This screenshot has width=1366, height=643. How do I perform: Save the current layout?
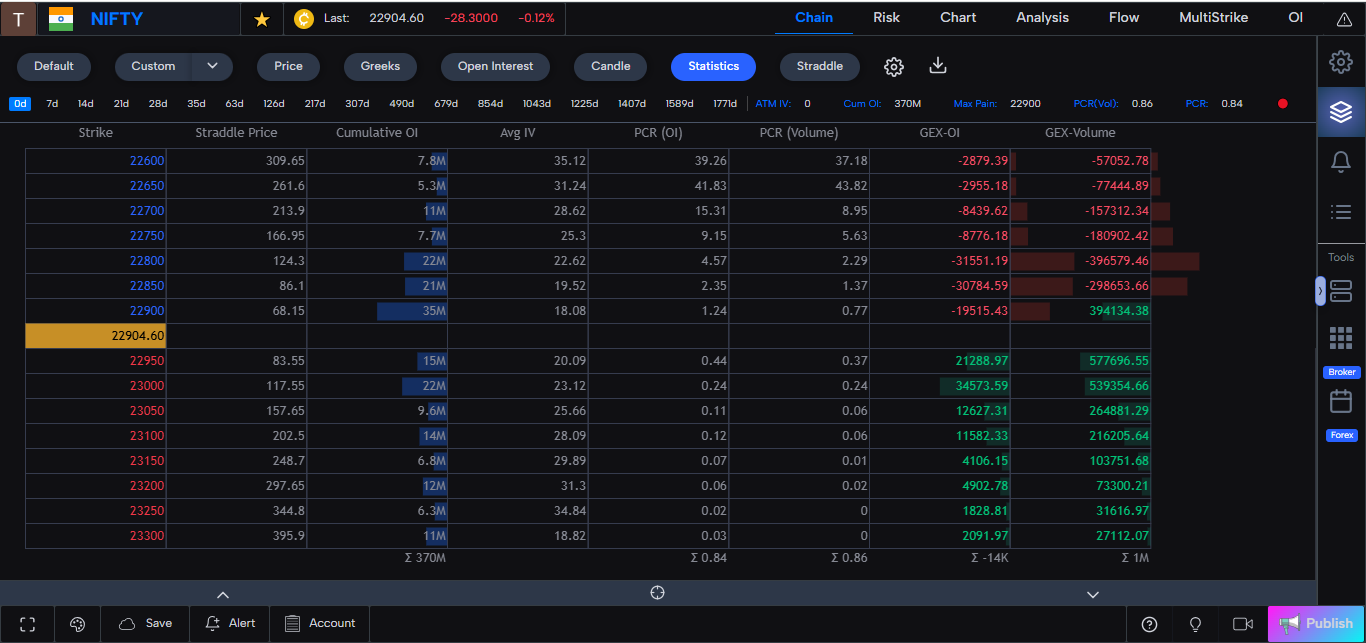click(145, 623)
